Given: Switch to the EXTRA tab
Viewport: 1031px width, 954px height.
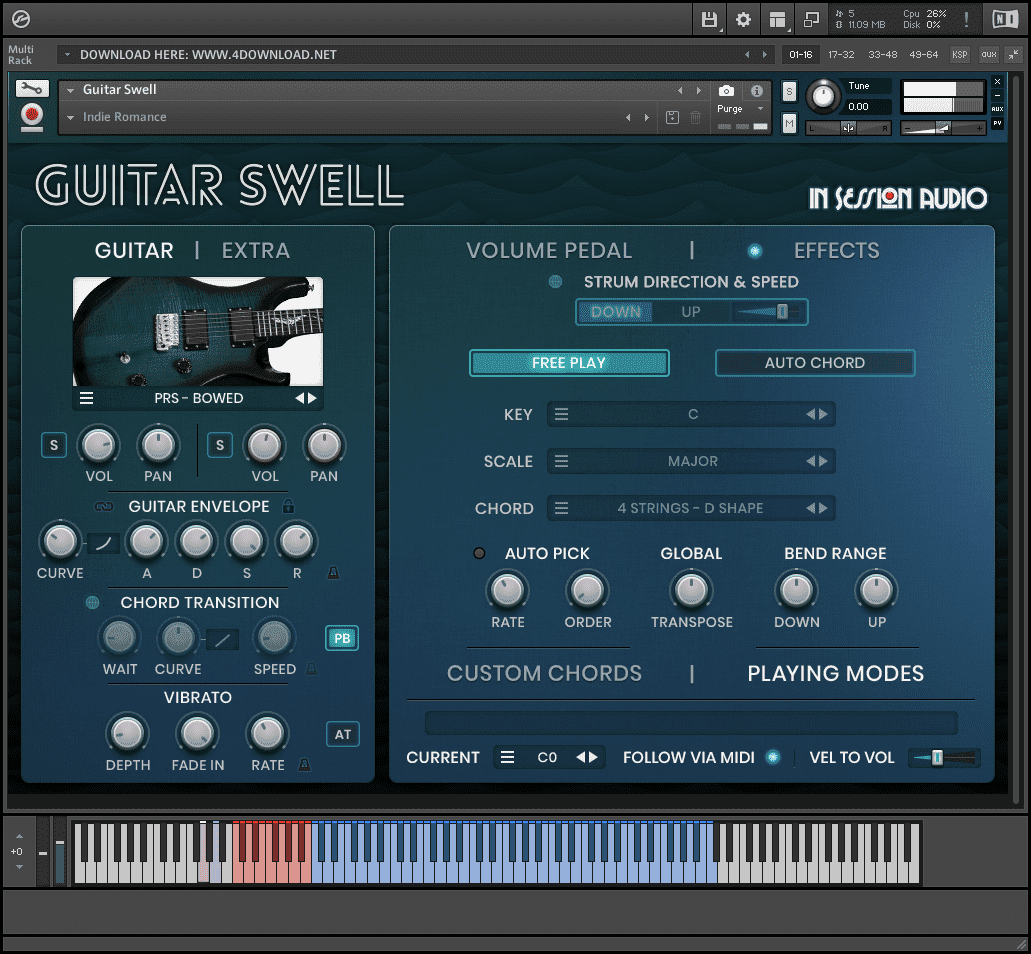Looking at the screenshot, I should pyautogui.click(x=256, y=250).
